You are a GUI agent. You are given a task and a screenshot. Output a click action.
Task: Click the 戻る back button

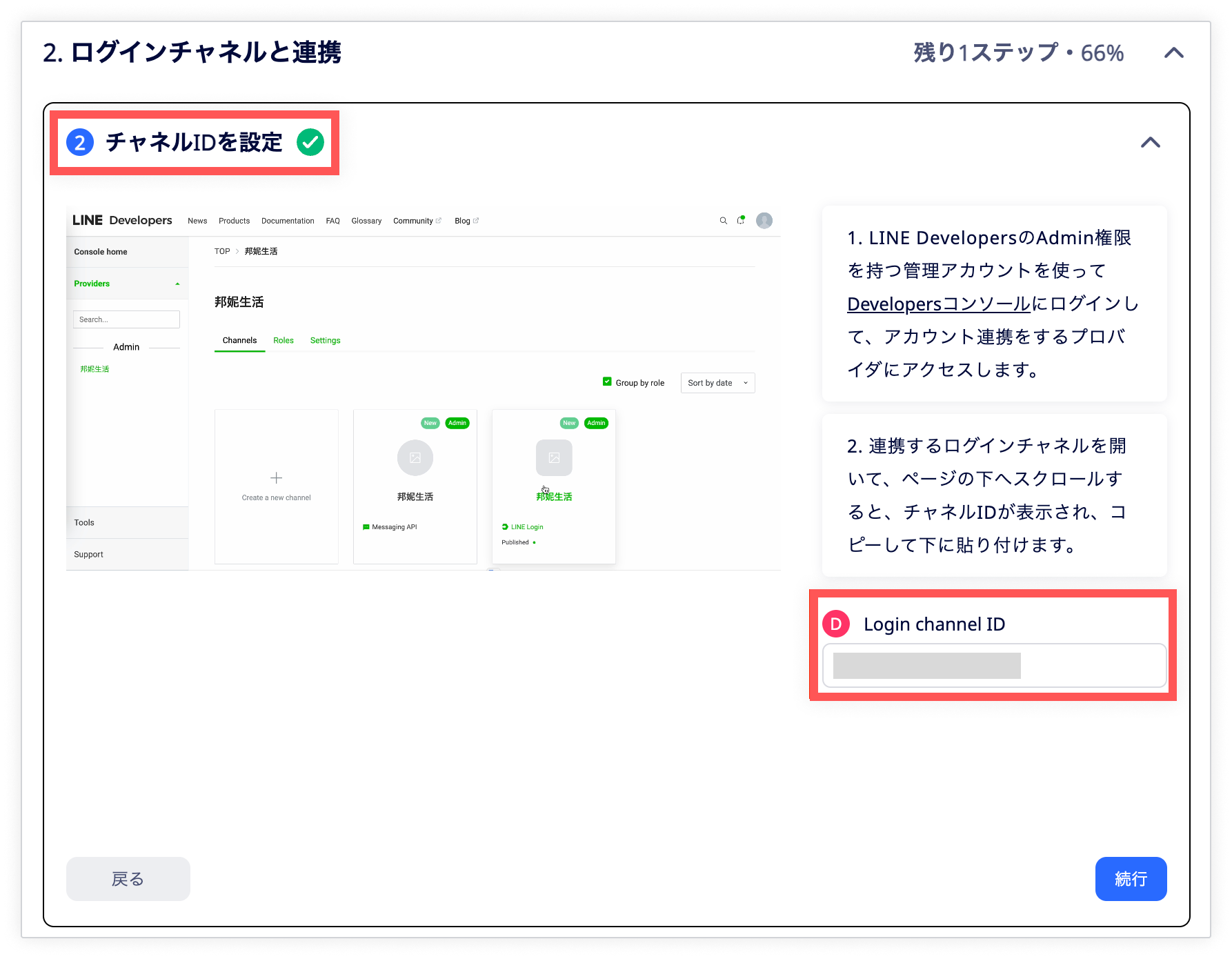128,878
